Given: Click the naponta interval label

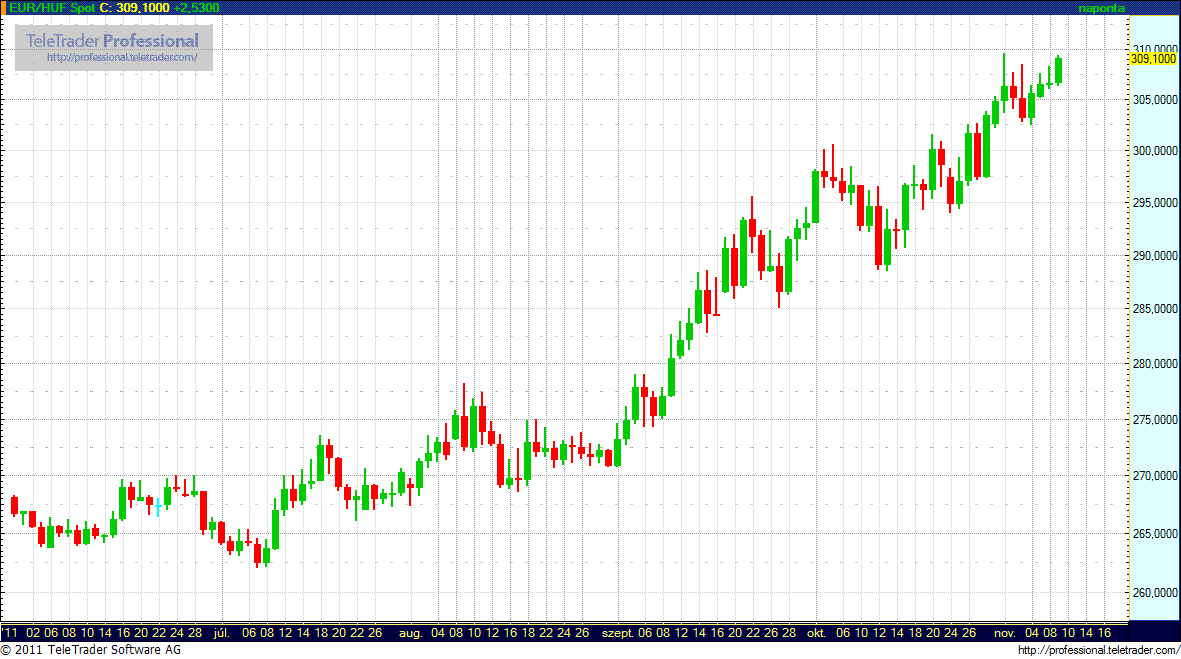Looking at the screenshot, I should click(x=1101, y=8).
